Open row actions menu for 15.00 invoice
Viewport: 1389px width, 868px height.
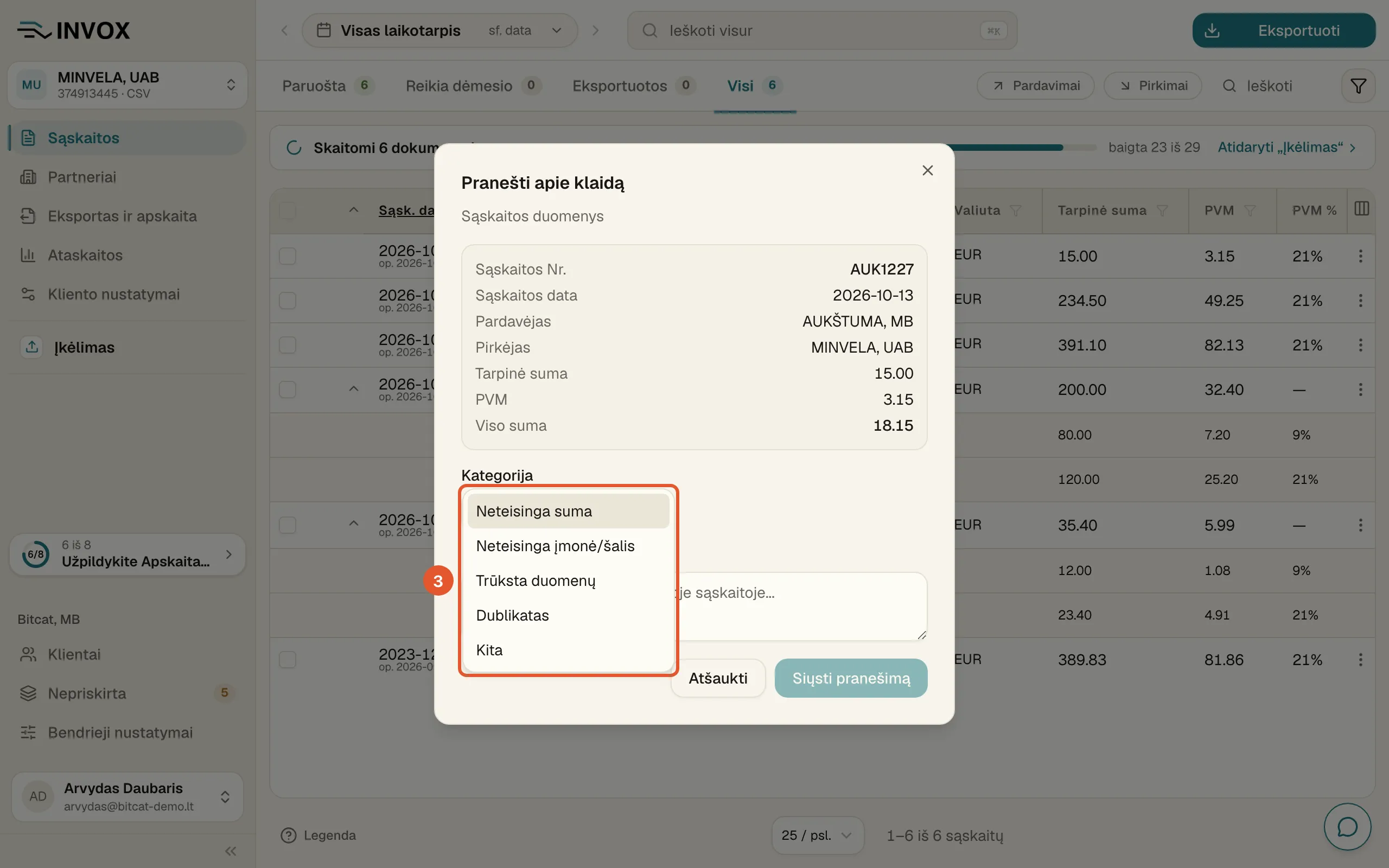click(1360, 256)
